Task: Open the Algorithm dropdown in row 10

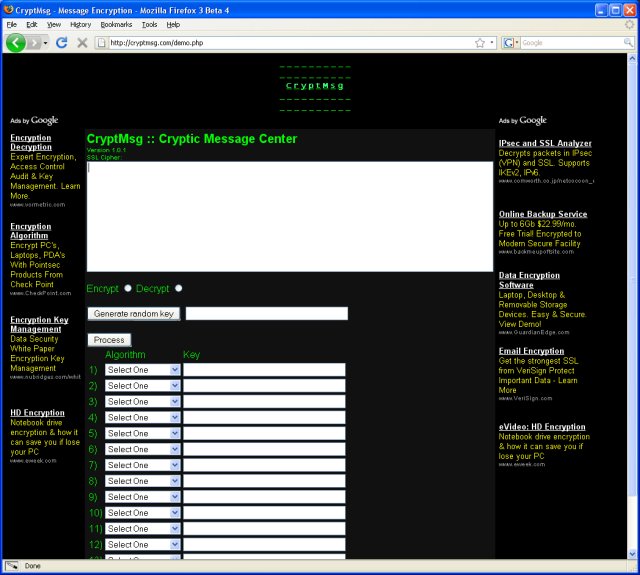Action: pos(142,513)
